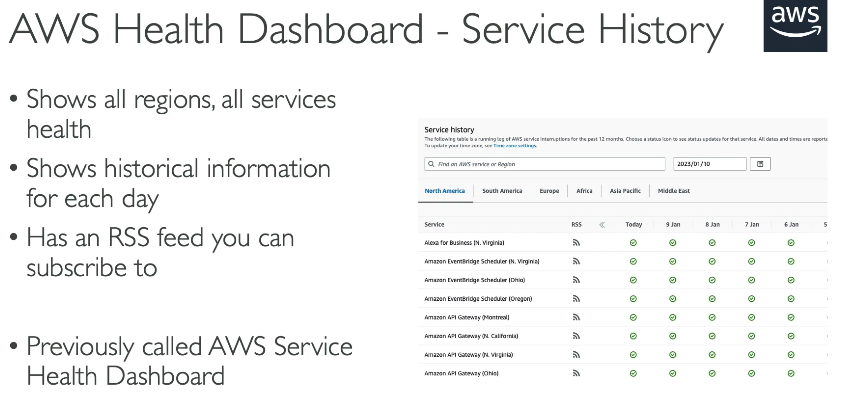This screenshot has height=406, width=861.
Task: Click Today status icon for Alexa for Business
Action: click(x=633, y=243)
